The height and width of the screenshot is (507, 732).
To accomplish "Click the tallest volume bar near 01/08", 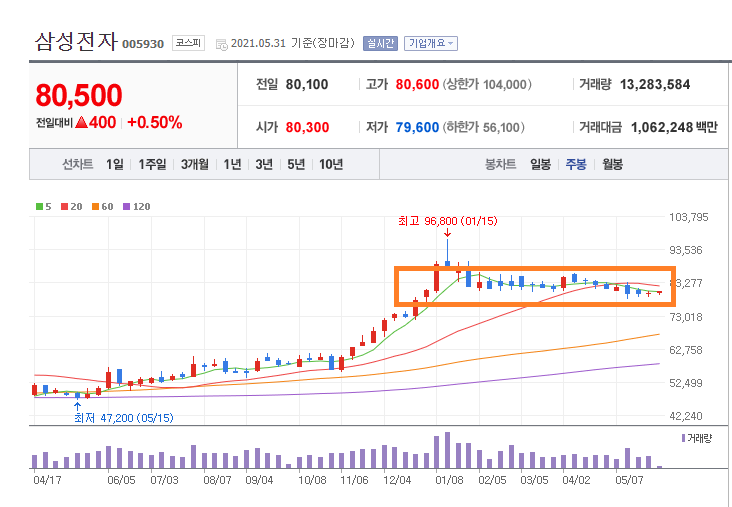I will [x=447, y=450].
